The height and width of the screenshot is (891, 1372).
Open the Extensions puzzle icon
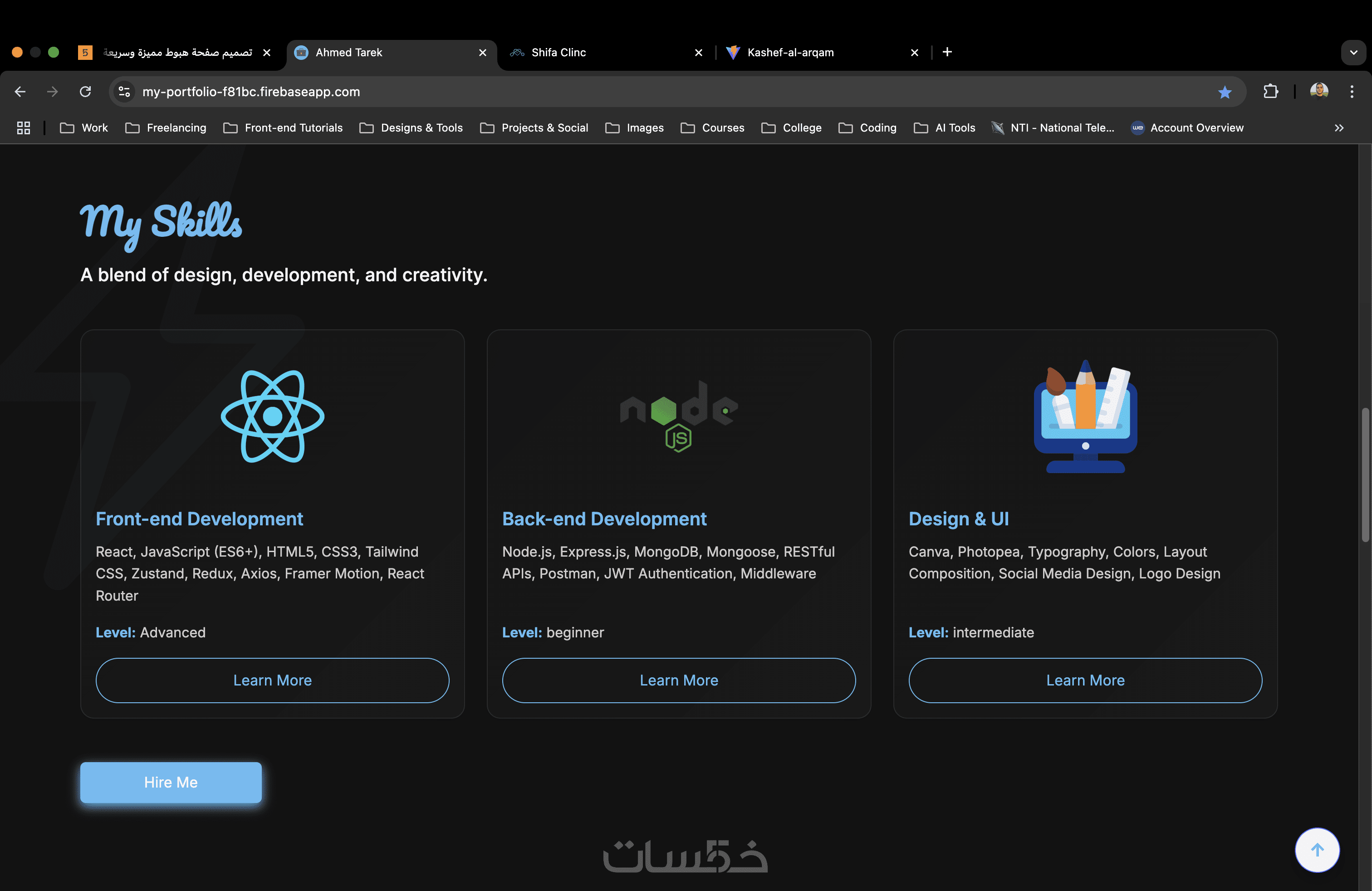click(x=1270, y=92)
